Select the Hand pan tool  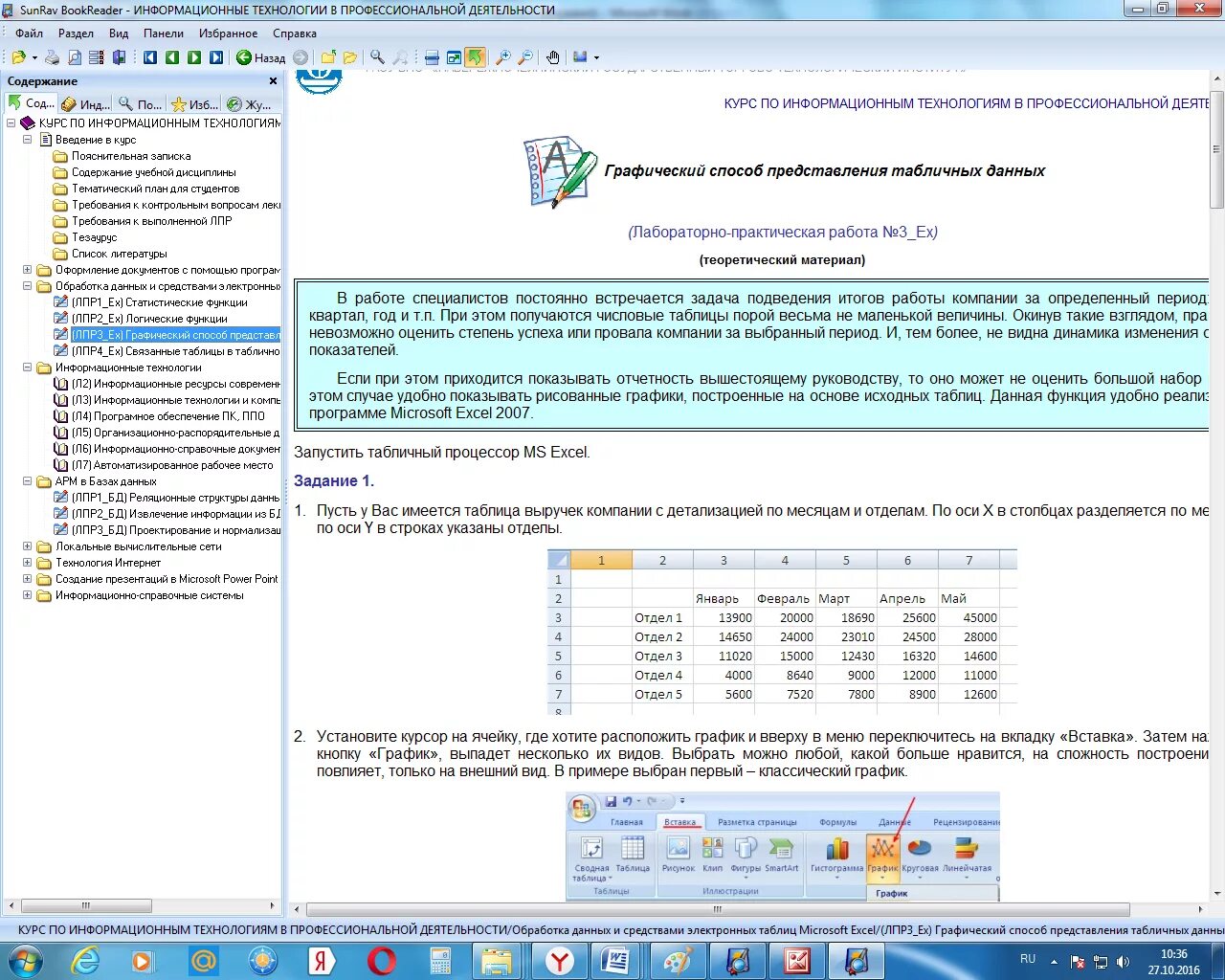(x=553, y=57)
